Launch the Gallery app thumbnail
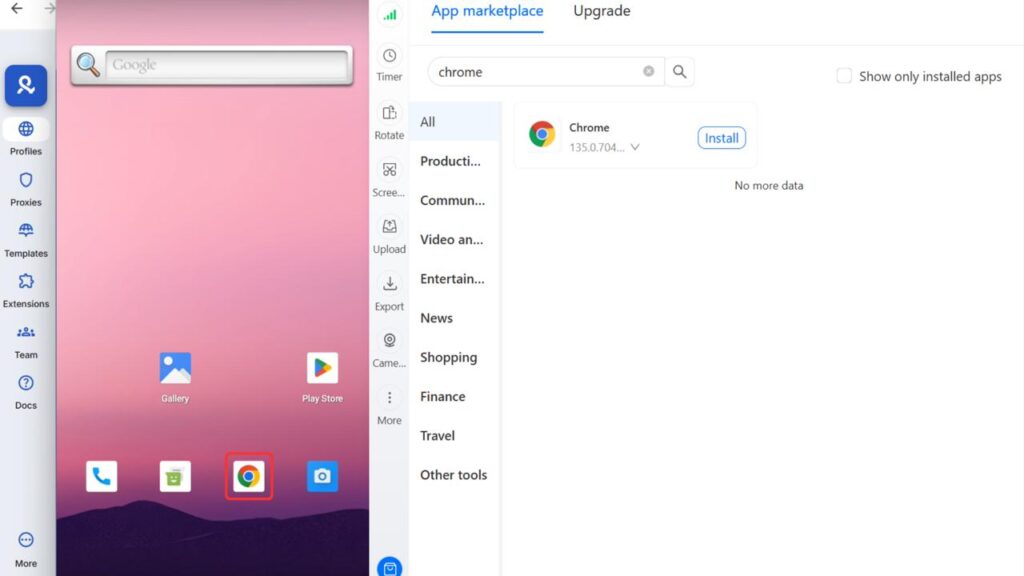Screen dimensions: 1024x576 pos(174,367)
